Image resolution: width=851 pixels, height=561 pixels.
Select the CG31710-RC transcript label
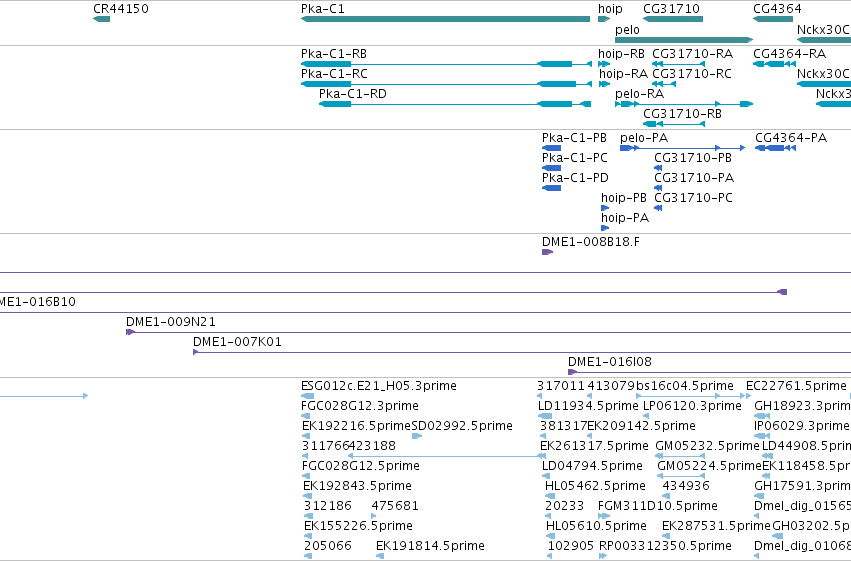tap(692, 74)
